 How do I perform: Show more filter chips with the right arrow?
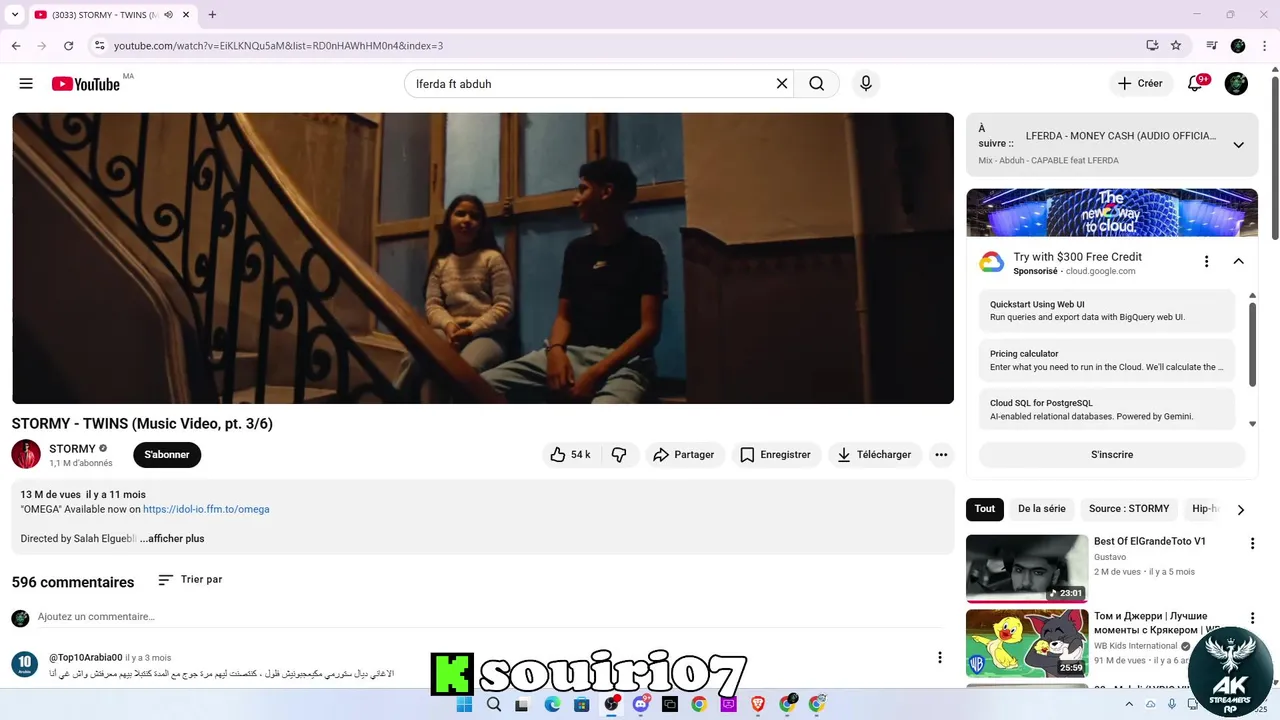(x=1240, y=510)
